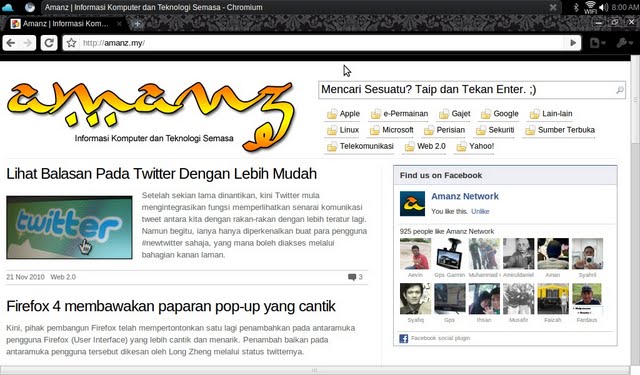The height and width of the screenshot is (375, 640).
Task: Click the vertical page scrollbar
Action: tap(635, 210)
